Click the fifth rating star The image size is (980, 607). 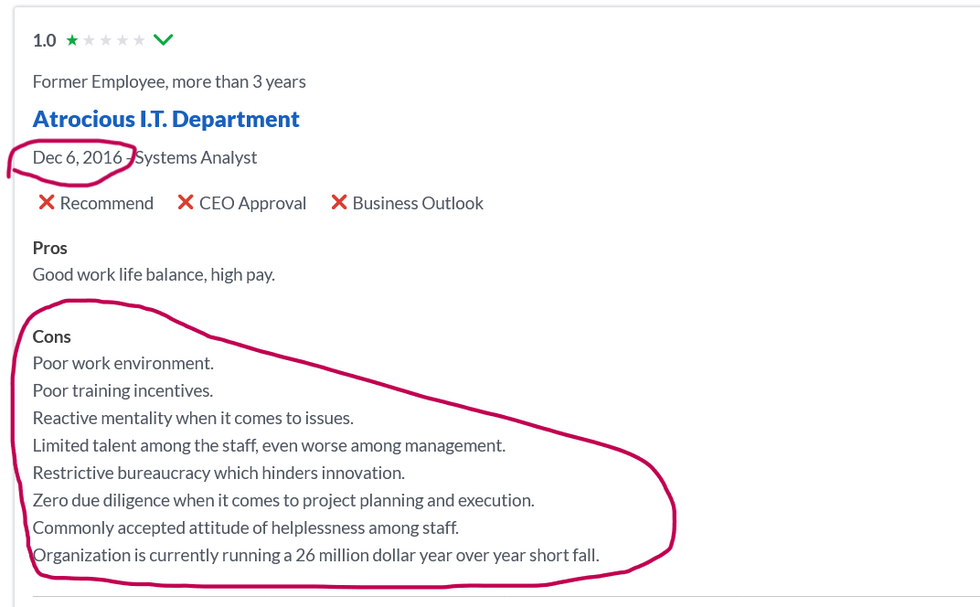coord(139,41)
